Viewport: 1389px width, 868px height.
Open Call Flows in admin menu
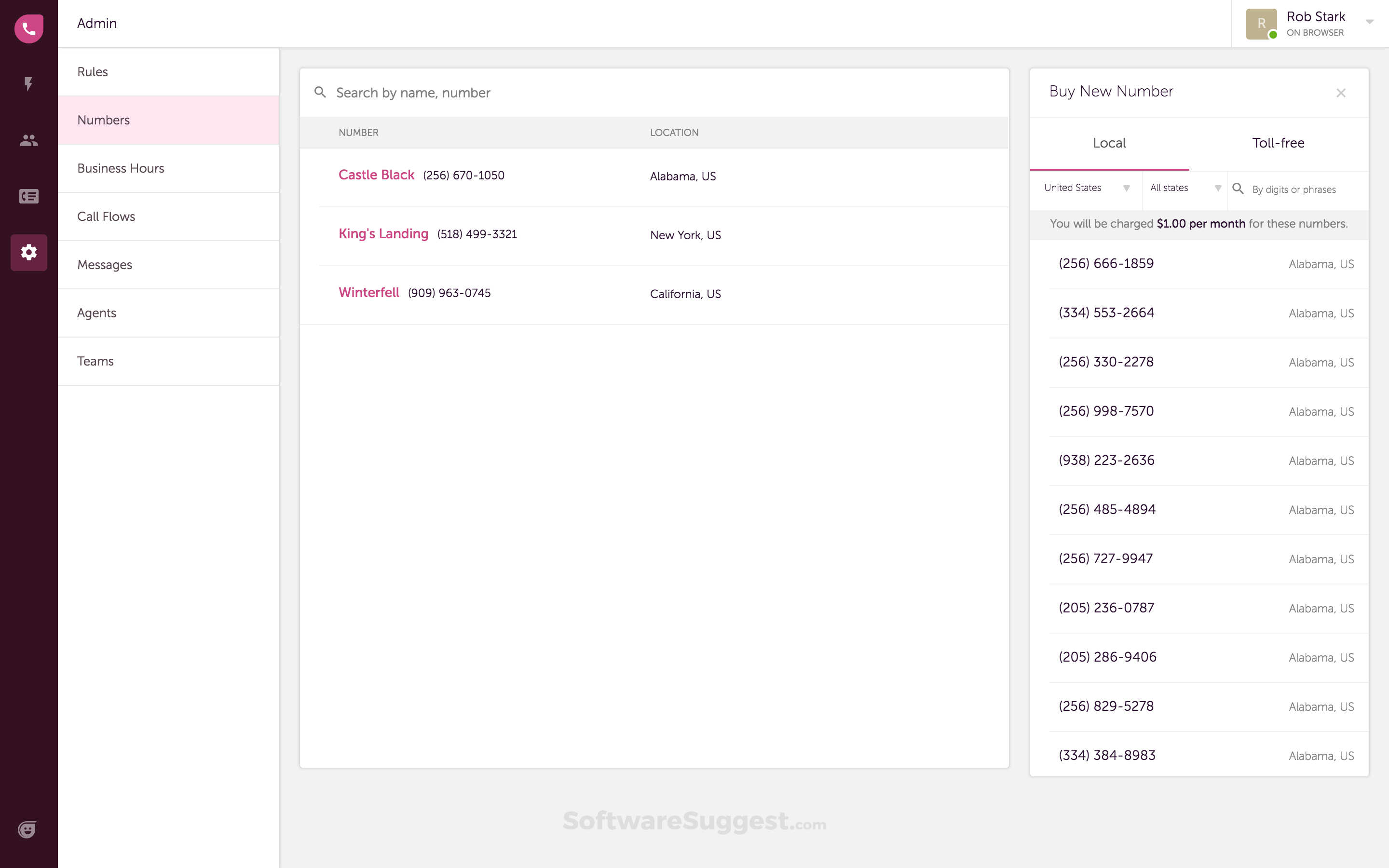(106, 217)
